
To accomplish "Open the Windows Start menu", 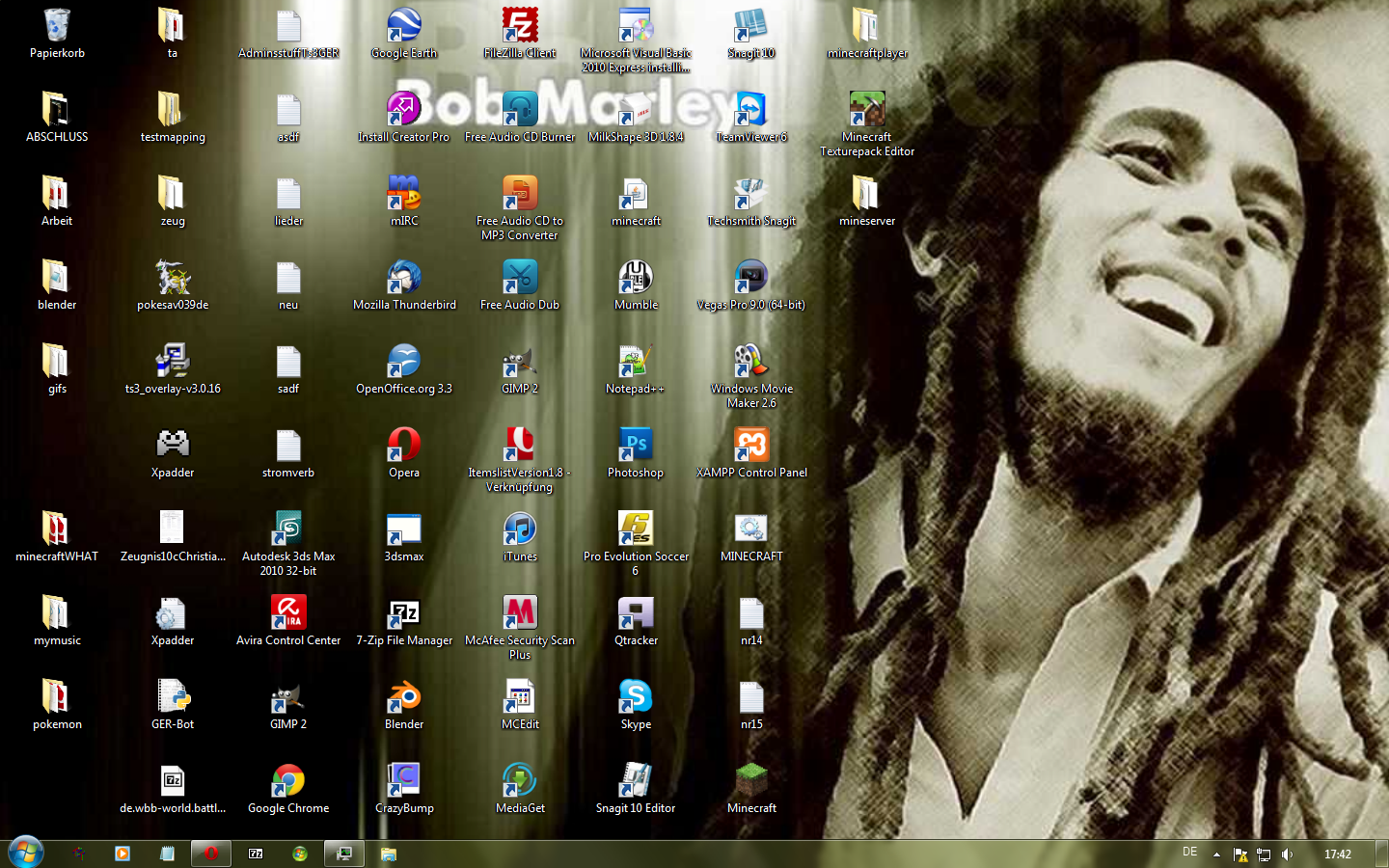I will (x=26, y=853).
